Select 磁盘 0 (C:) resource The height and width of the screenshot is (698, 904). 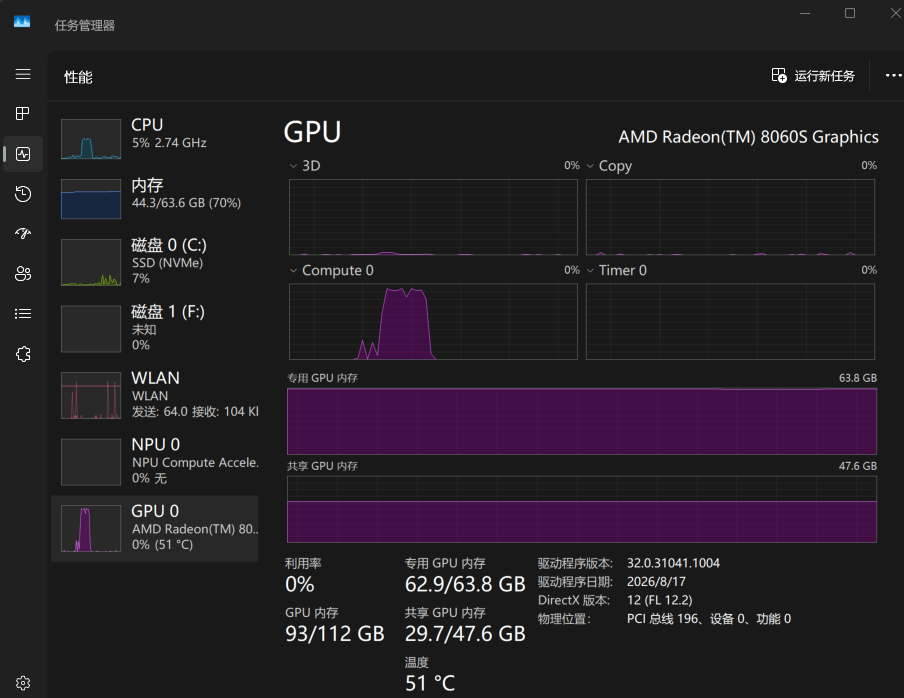coord(155,262)
